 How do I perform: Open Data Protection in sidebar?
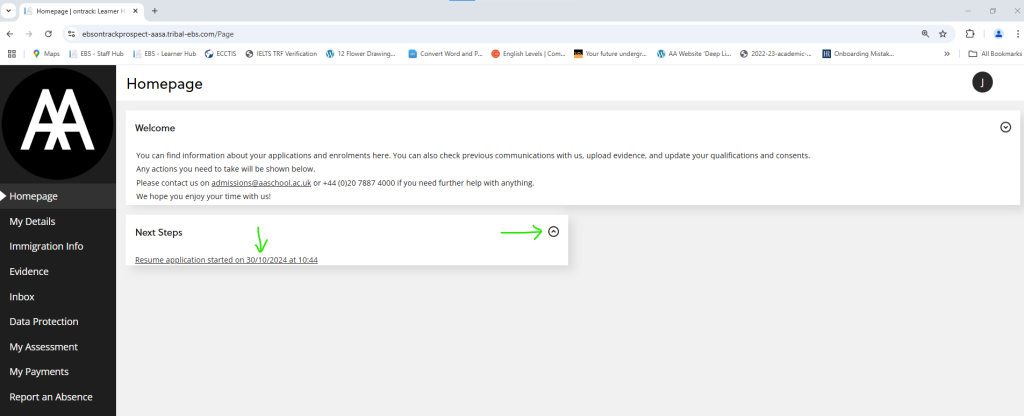44,321
